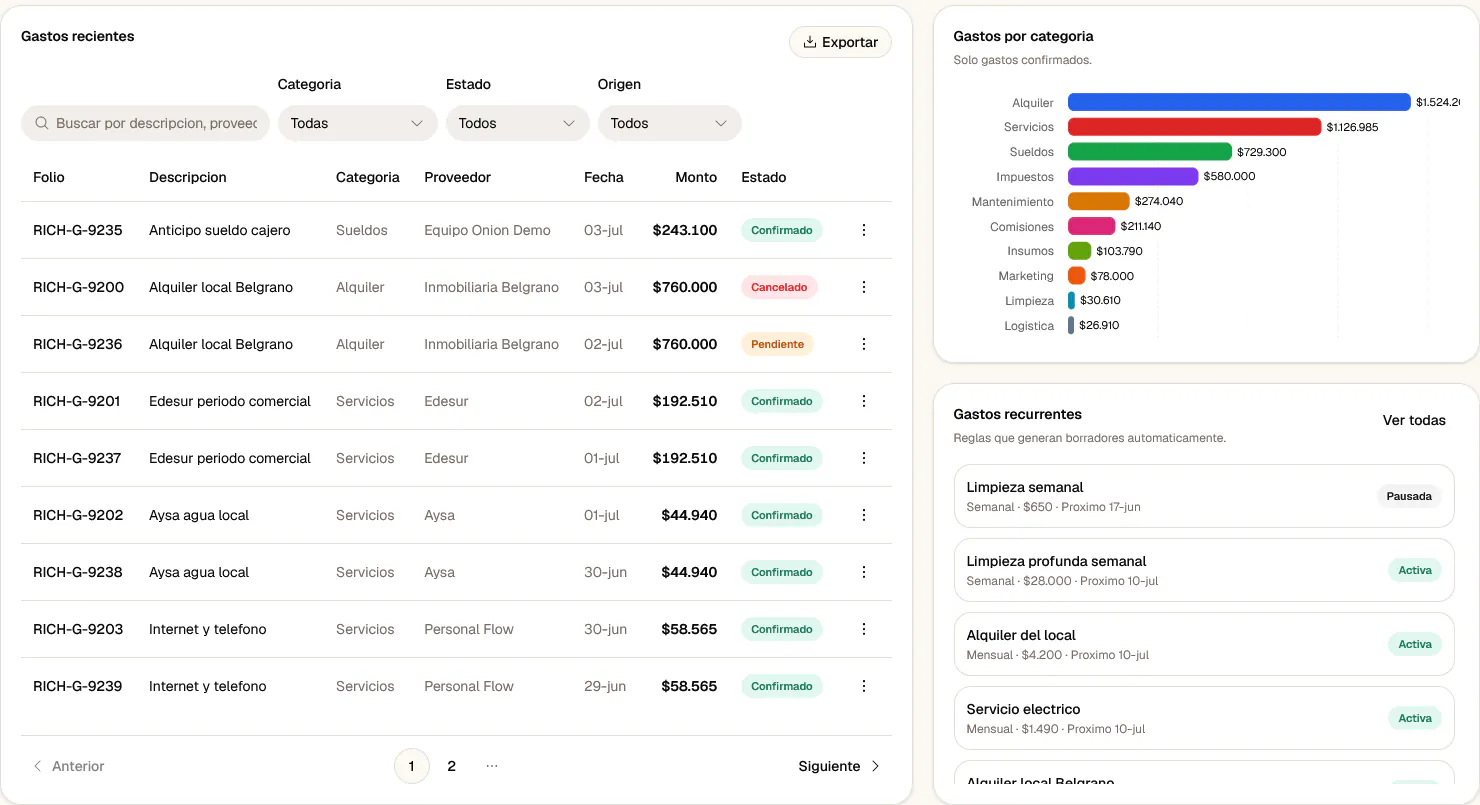
Task: Click Anticipo sueldo cajero description
Action: pyautogui.click(x=220, y=230)
